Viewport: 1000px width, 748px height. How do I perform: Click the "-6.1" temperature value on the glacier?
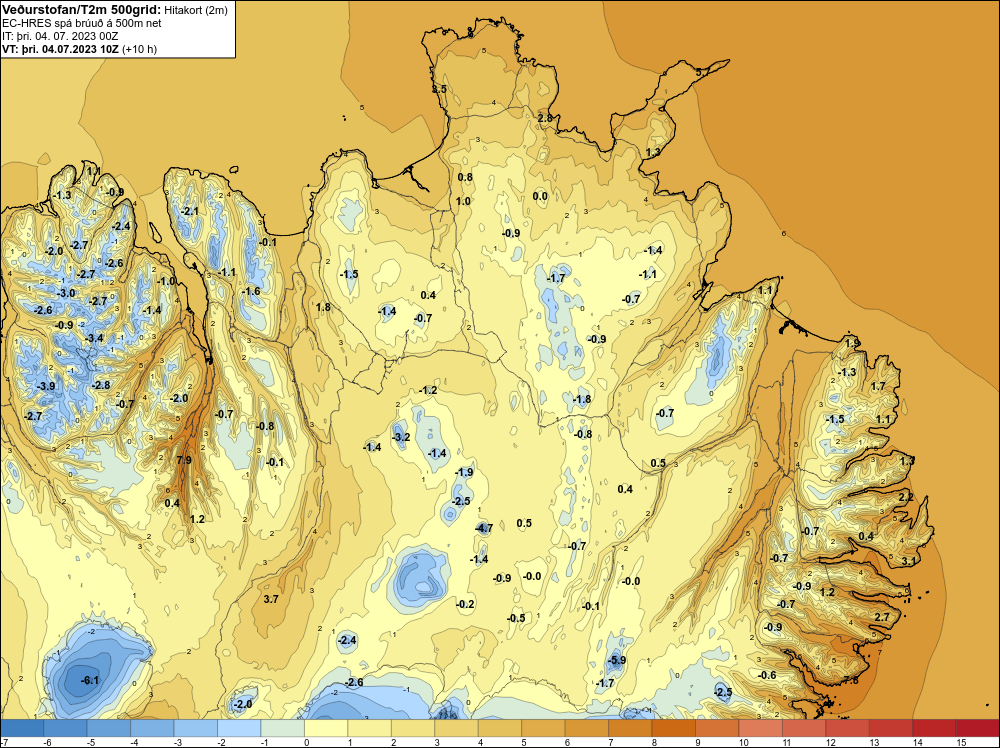(90, 680)
